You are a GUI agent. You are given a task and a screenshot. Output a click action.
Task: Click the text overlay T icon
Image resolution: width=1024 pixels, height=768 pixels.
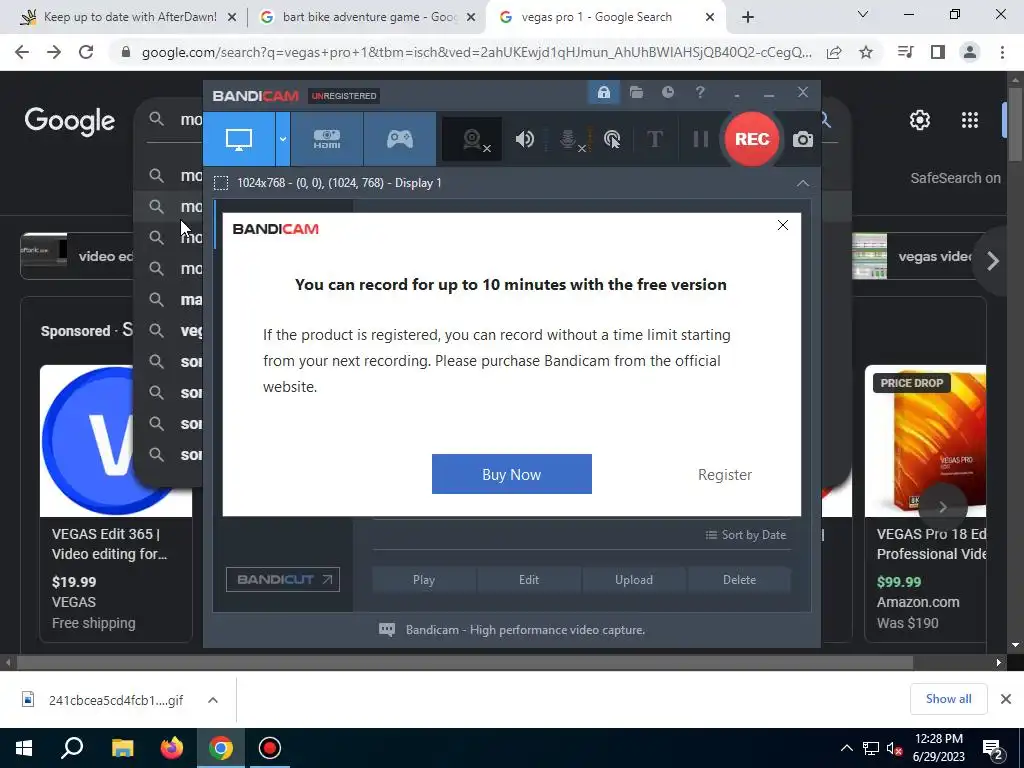coord(654,139)
